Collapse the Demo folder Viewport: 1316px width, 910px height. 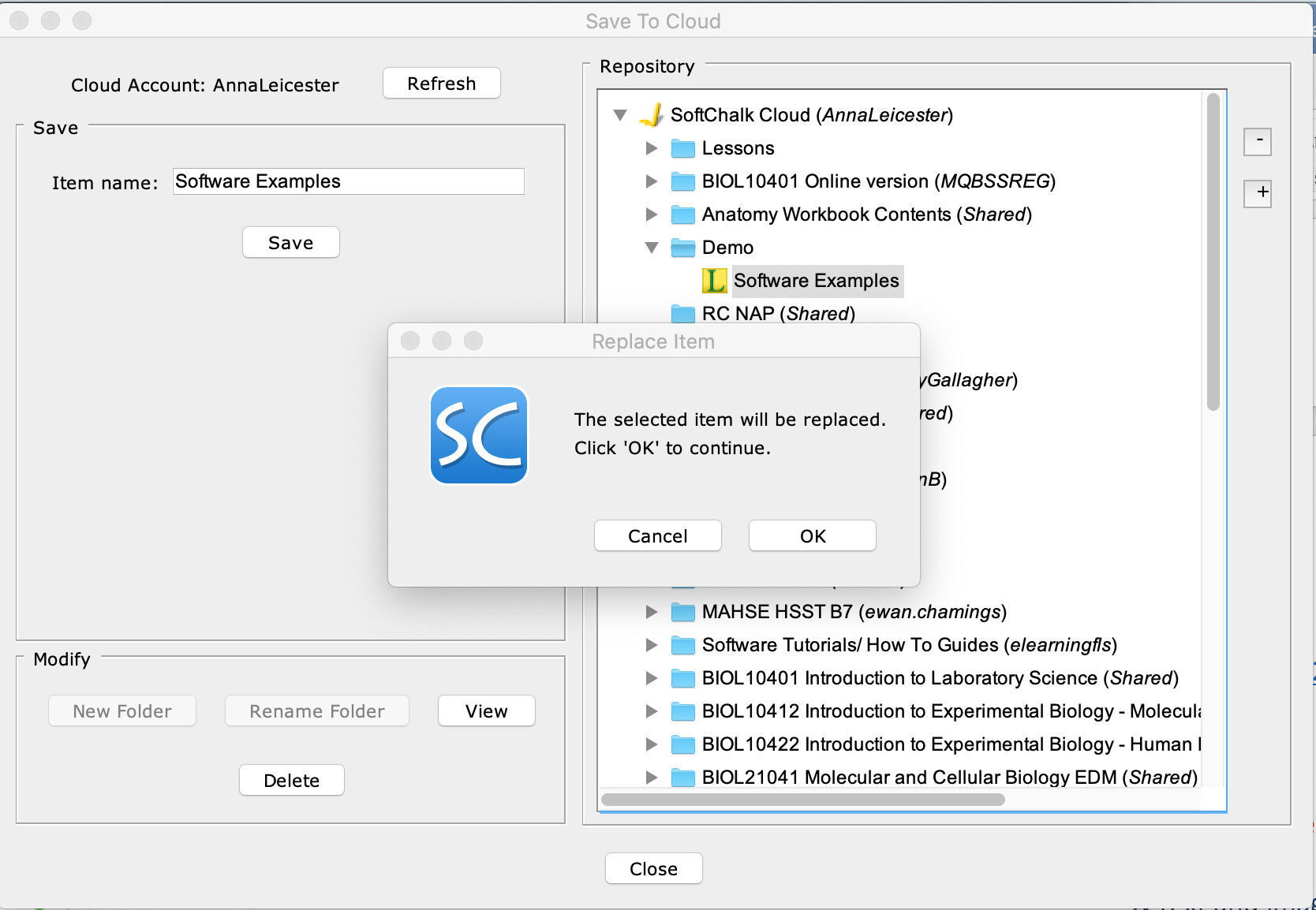pos(652,248)
